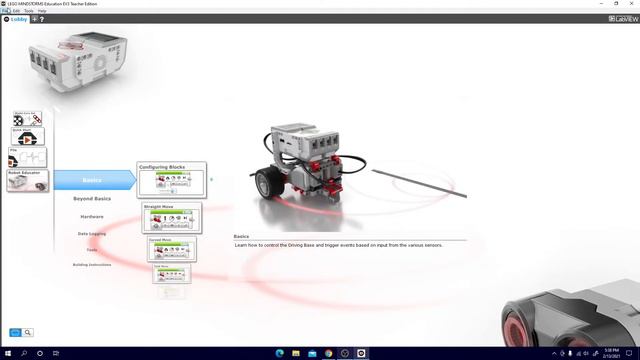Open the taskbar clock and date
640x360 pixels.
tap(612, 353)
